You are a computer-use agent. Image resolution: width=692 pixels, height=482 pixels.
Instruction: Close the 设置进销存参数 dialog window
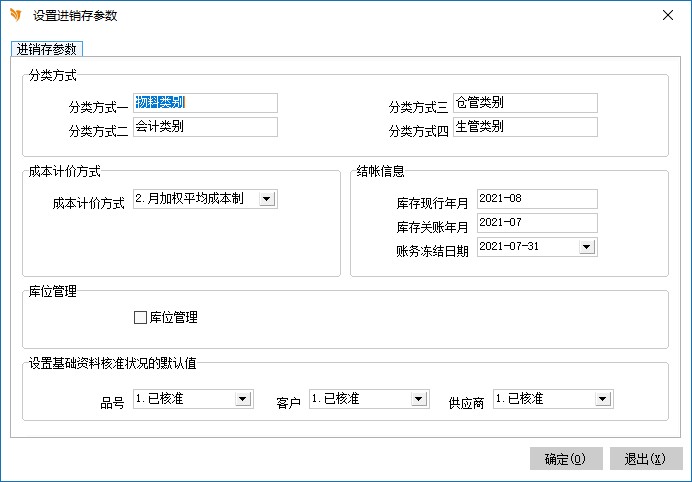(667, 15)
